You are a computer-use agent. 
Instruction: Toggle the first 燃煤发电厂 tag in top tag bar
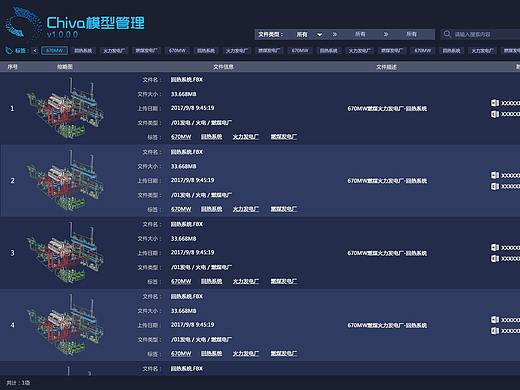point(146,51)
